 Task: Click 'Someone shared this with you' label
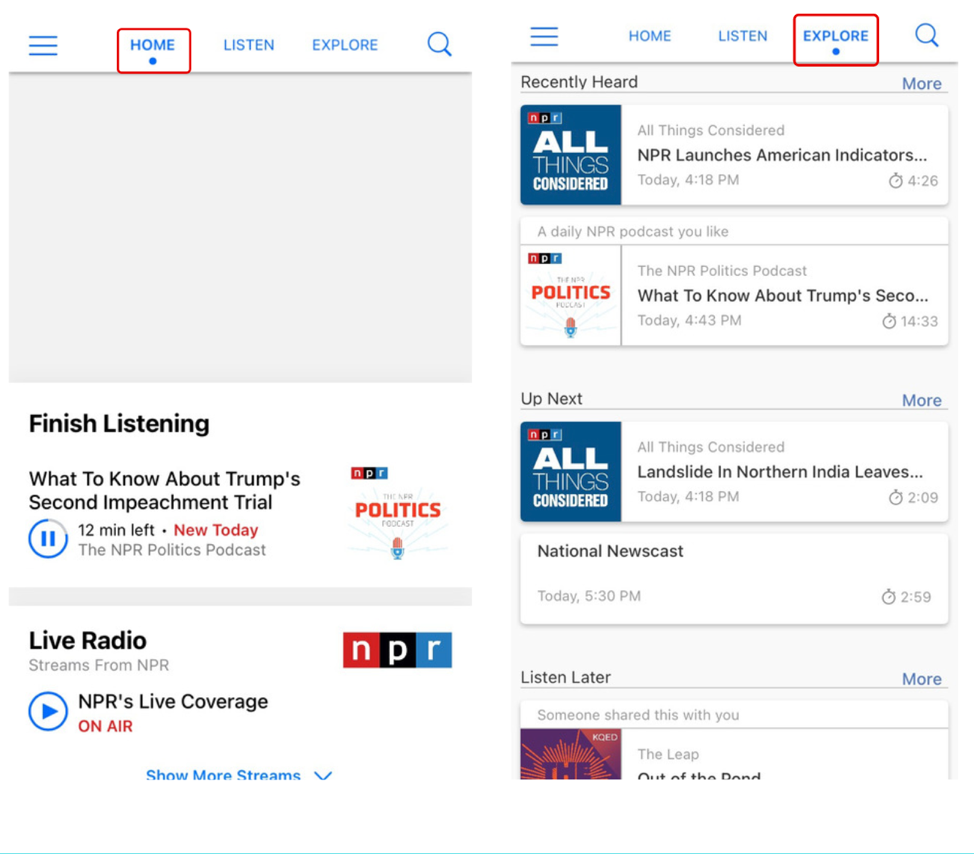[639, 715]
